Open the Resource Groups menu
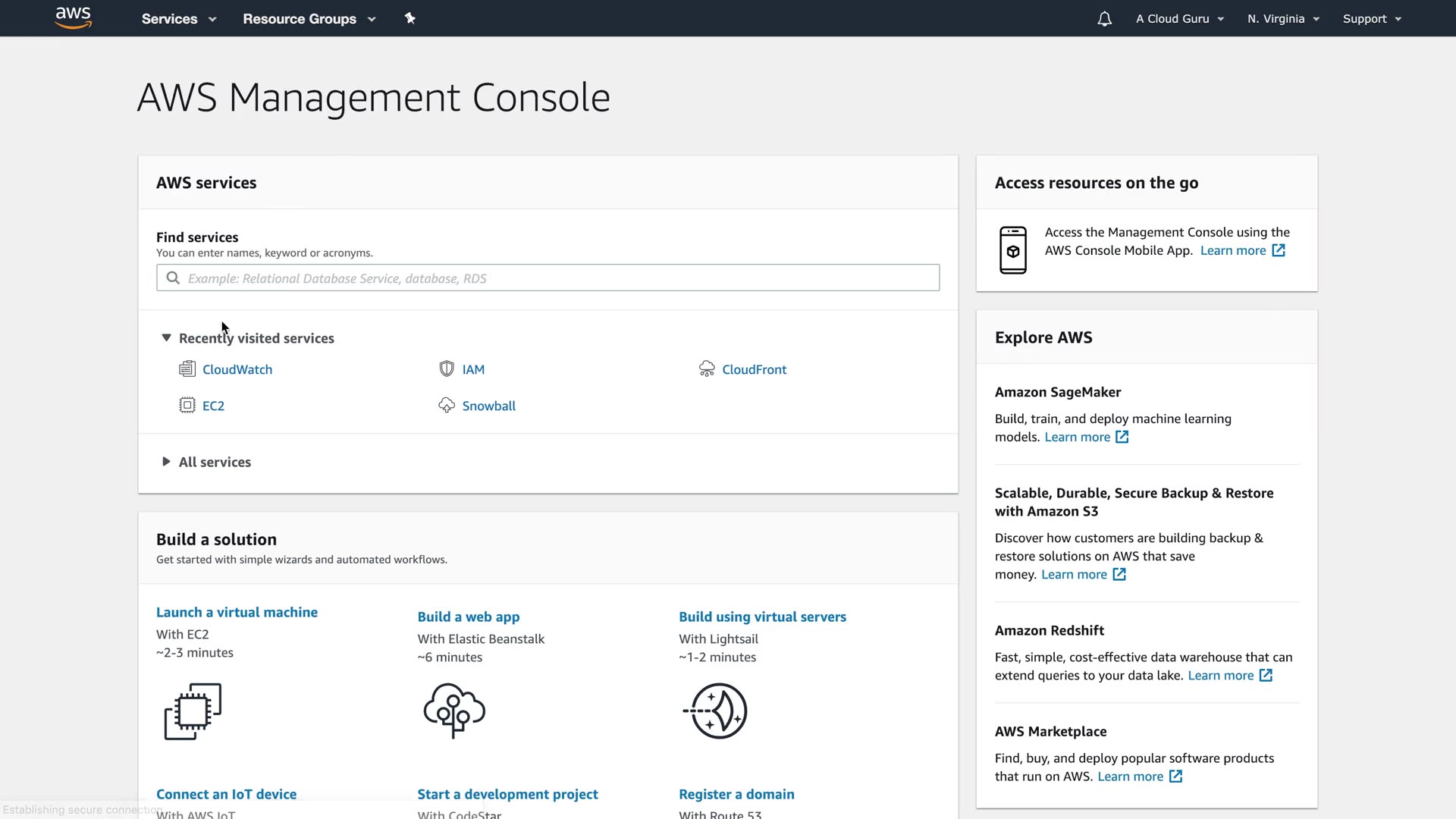Image resolution: width=1456 pixels, height=819 pixels. tap(309, 19)
